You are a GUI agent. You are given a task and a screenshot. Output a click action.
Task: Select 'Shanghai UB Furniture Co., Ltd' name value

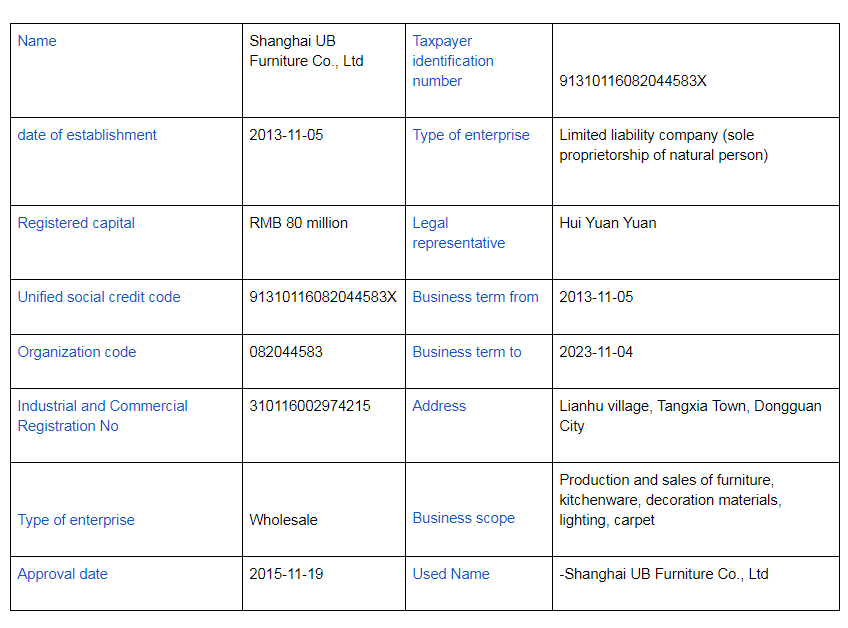(x=306, y=51)
